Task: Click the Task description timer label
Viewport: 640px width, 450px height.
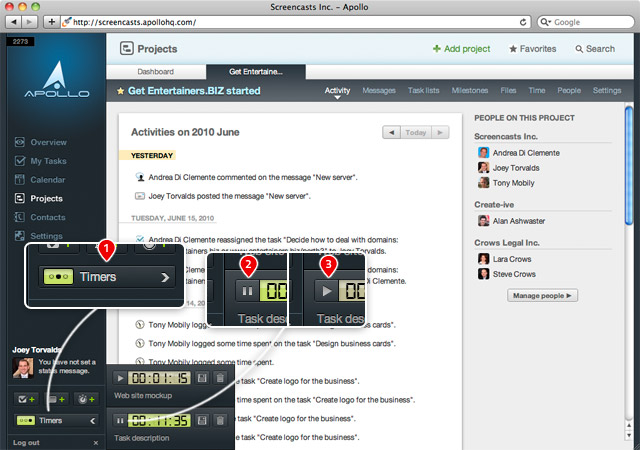Action: pos(142,438)
